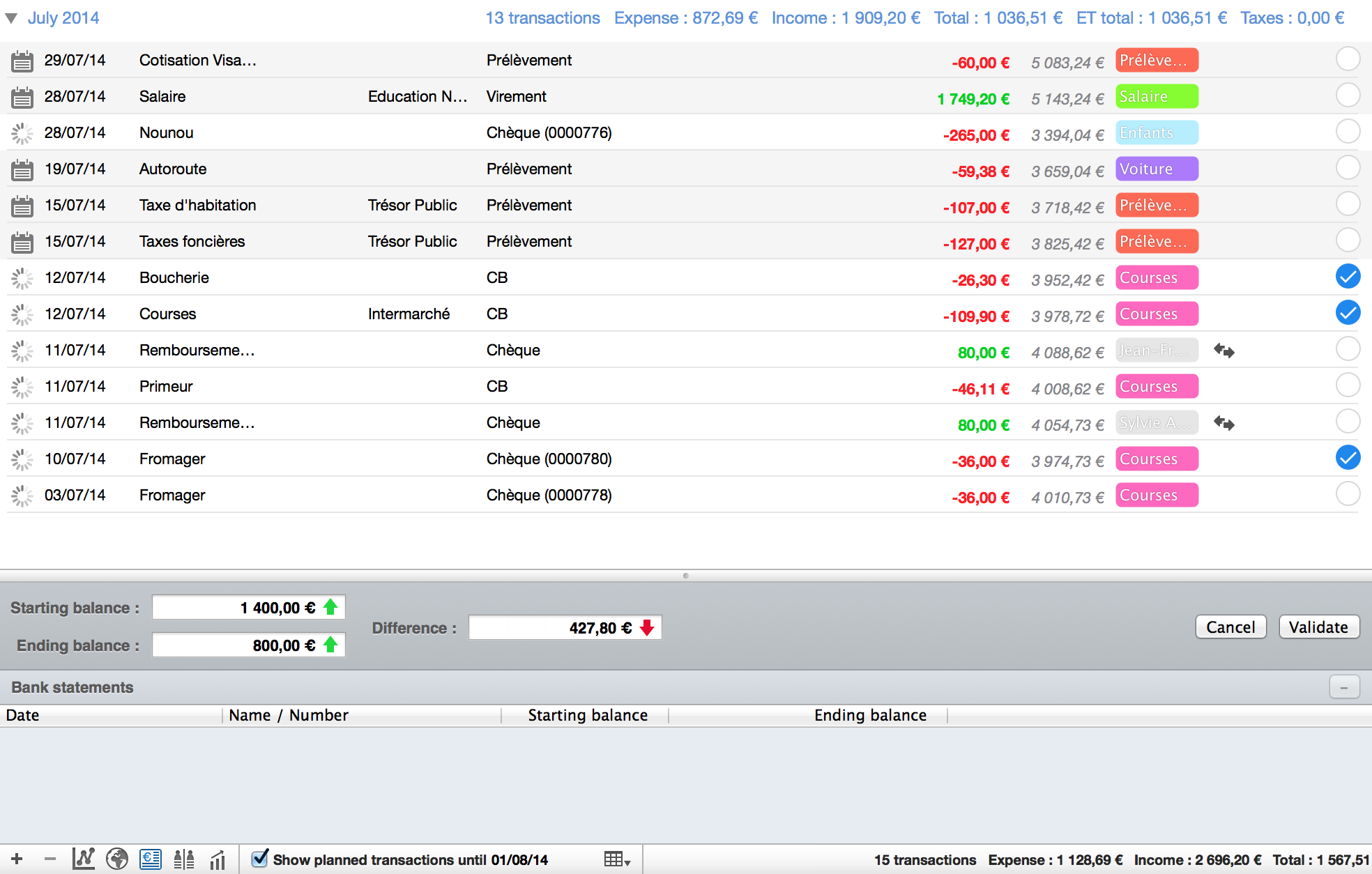Image resolution: width=1372 pixels, height=874 pixels.
Task: Click the Difference amount field
Action: 565,628
